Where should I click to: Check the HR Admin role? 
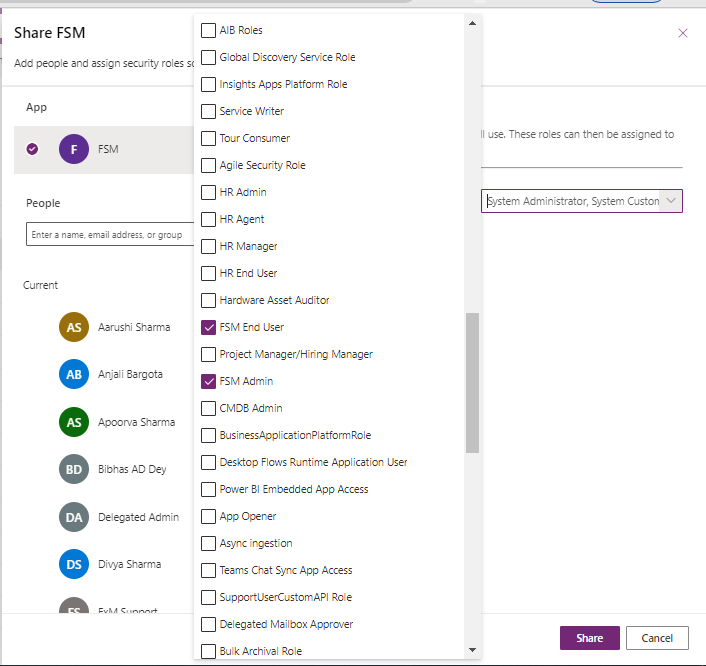click(208, 193)
